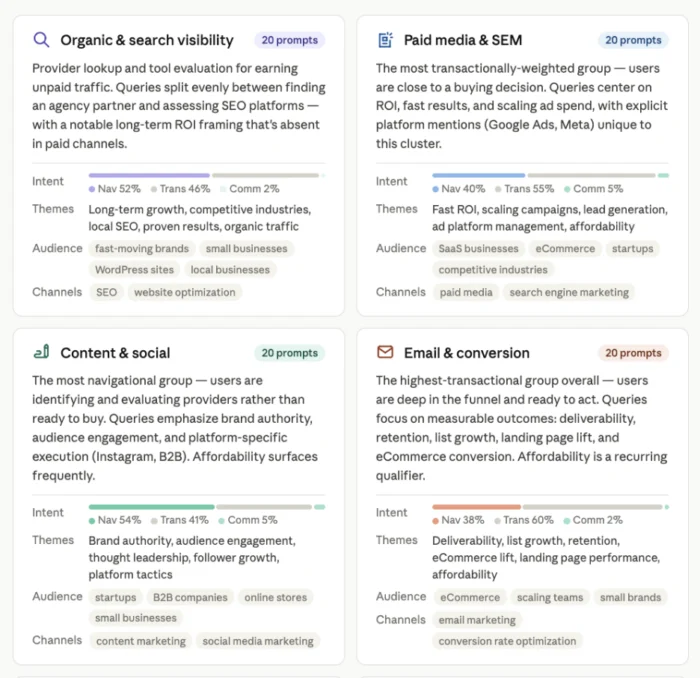700x678 pixels.
Task: Click the green Nav 54% legend dot
Action: click(92, 521)
